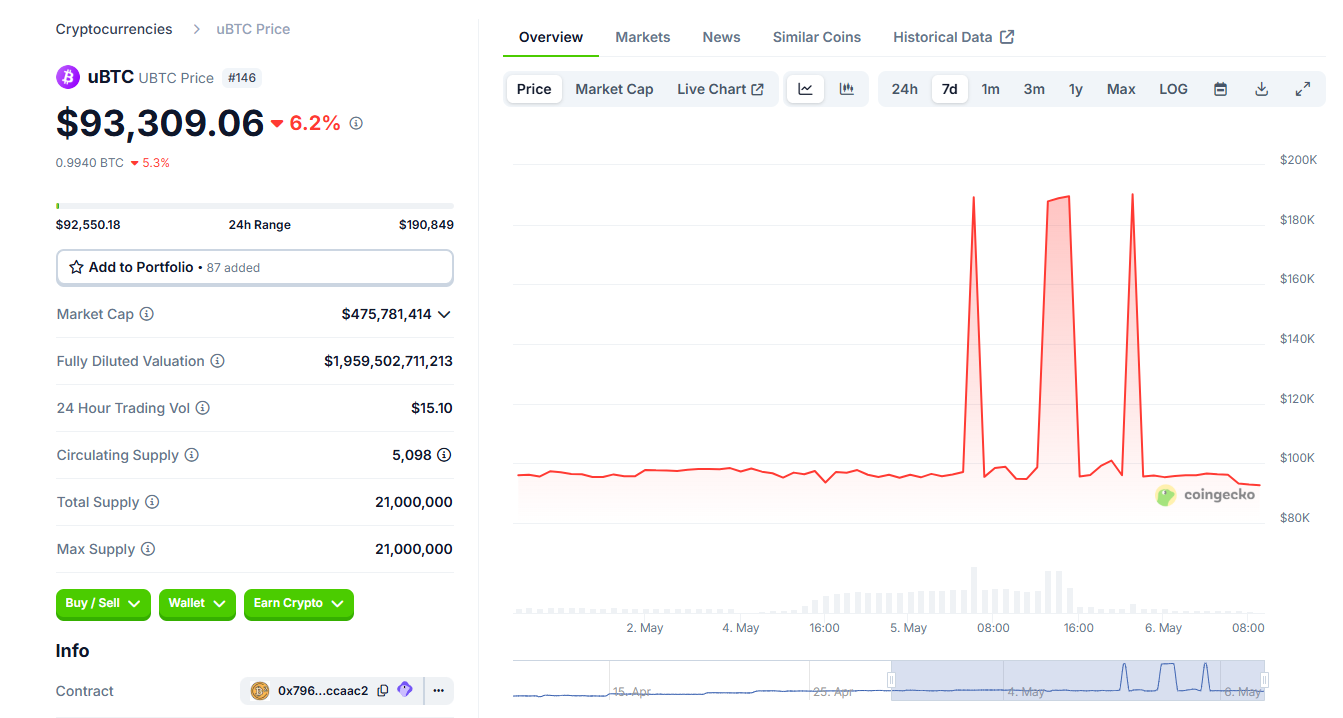Click selected range in chart navigator
This screenshot has width=1343, height=718.
1078,679
